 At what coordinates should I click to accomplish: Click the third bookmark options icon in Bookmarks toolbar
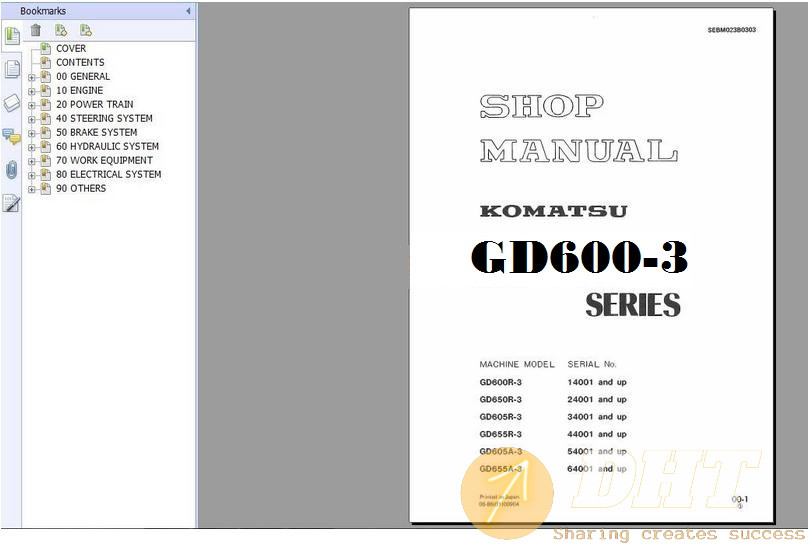pyautogui.click(x=86, y=30)
